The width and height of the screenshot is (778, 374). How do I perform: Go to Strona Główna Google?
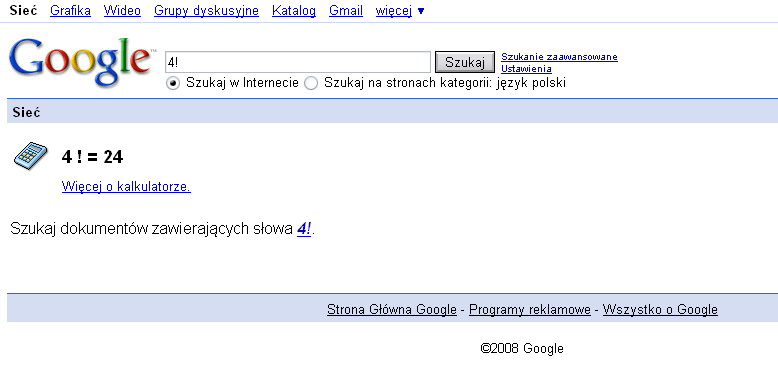391,310
